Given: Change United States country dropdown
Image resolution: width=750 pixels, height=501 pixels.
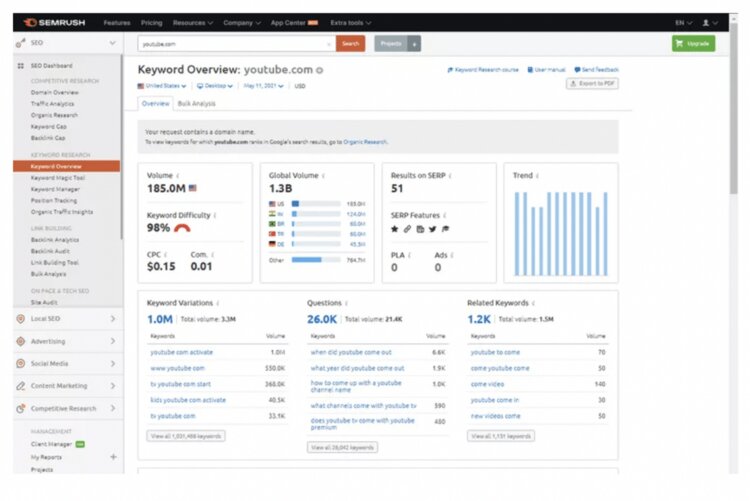Looking at the screenshot, I should tap(162, 86).
